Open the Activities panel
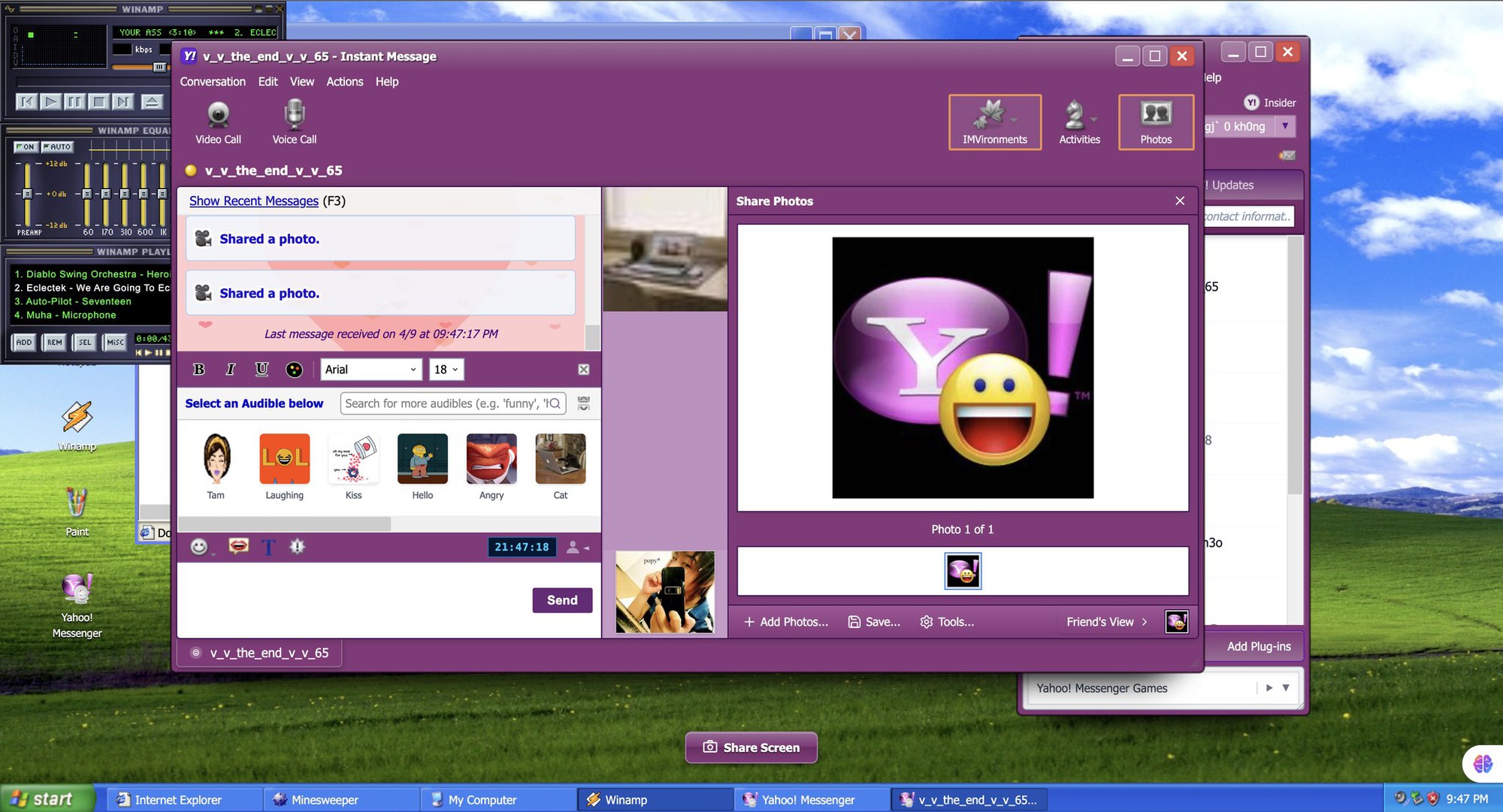 tap(1079, 122)
